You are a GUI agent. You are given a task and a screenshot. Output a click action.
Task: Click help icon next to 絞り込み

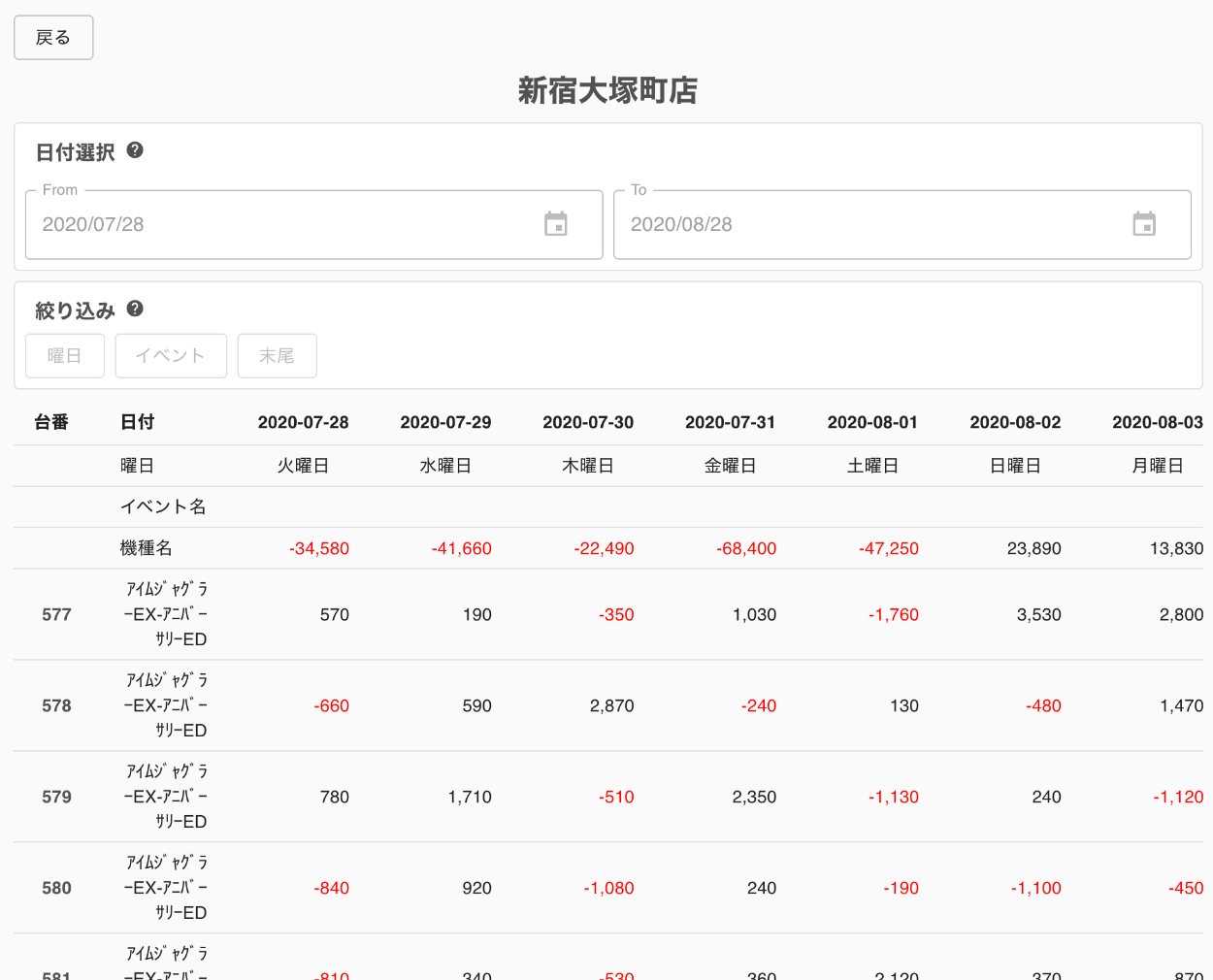135,309
